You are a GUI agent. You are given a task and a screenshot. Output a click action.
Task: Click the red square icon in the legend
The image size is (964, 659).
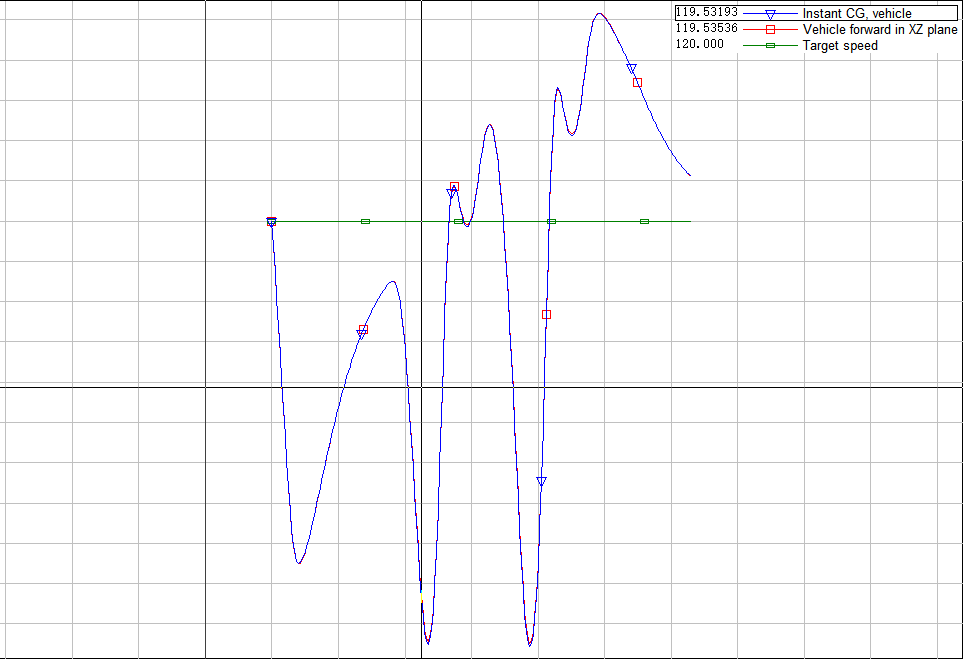(770, 30)
